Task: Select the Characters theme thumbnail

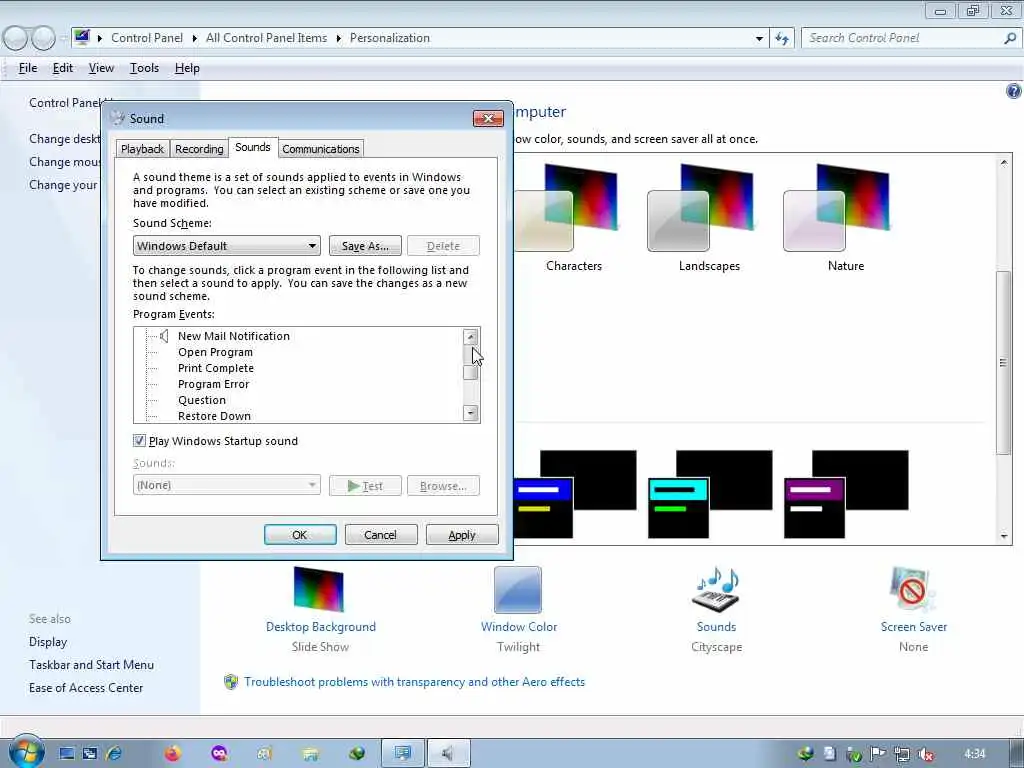Action: 566,207
